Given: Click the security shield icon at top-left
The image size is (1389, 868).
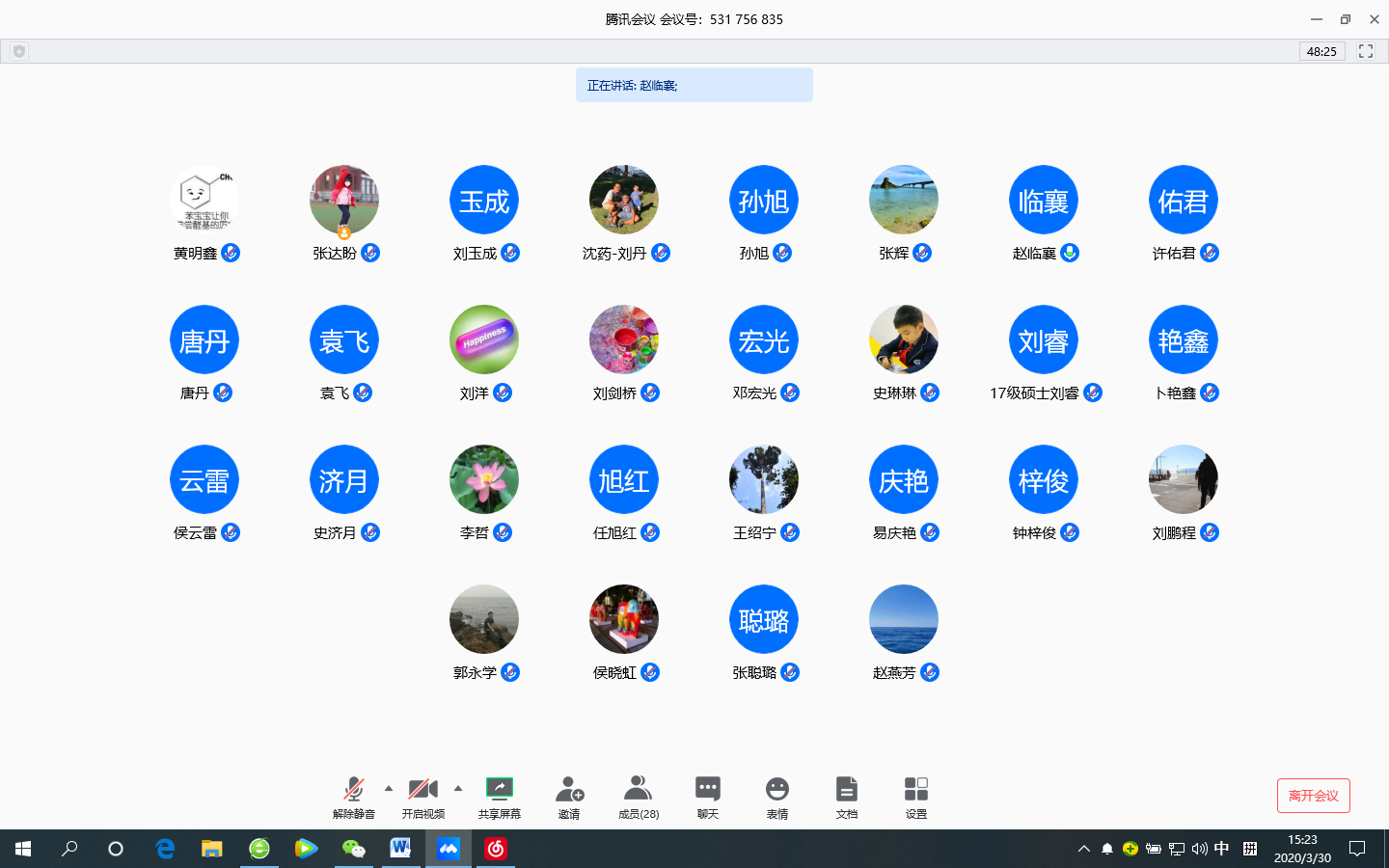Looking at the screenshot, I should click(19, 51).
